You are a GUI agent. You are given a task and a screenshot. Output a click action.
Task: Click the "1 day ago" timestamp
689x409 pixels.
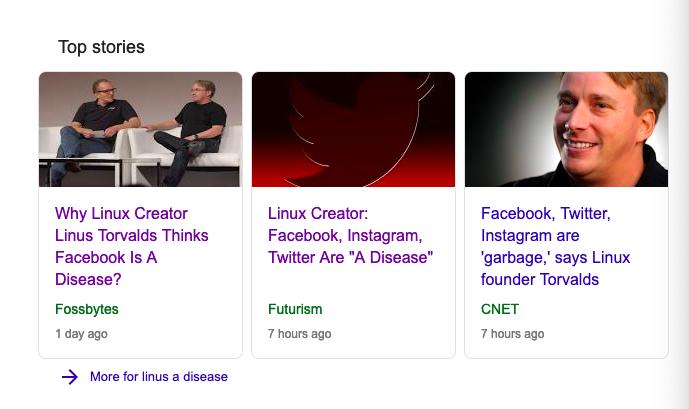coord(81,334)
